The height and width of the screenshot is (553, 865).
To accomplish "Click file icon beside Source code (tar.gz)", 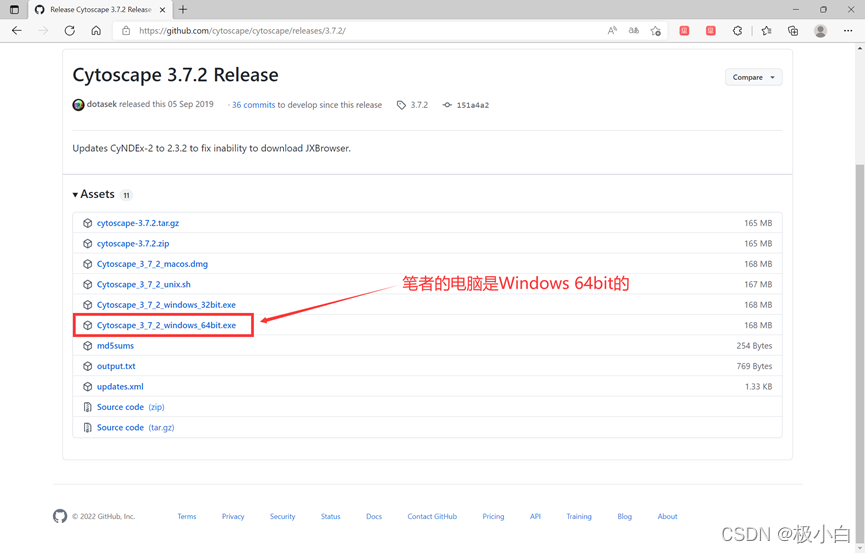I will 87,427.
